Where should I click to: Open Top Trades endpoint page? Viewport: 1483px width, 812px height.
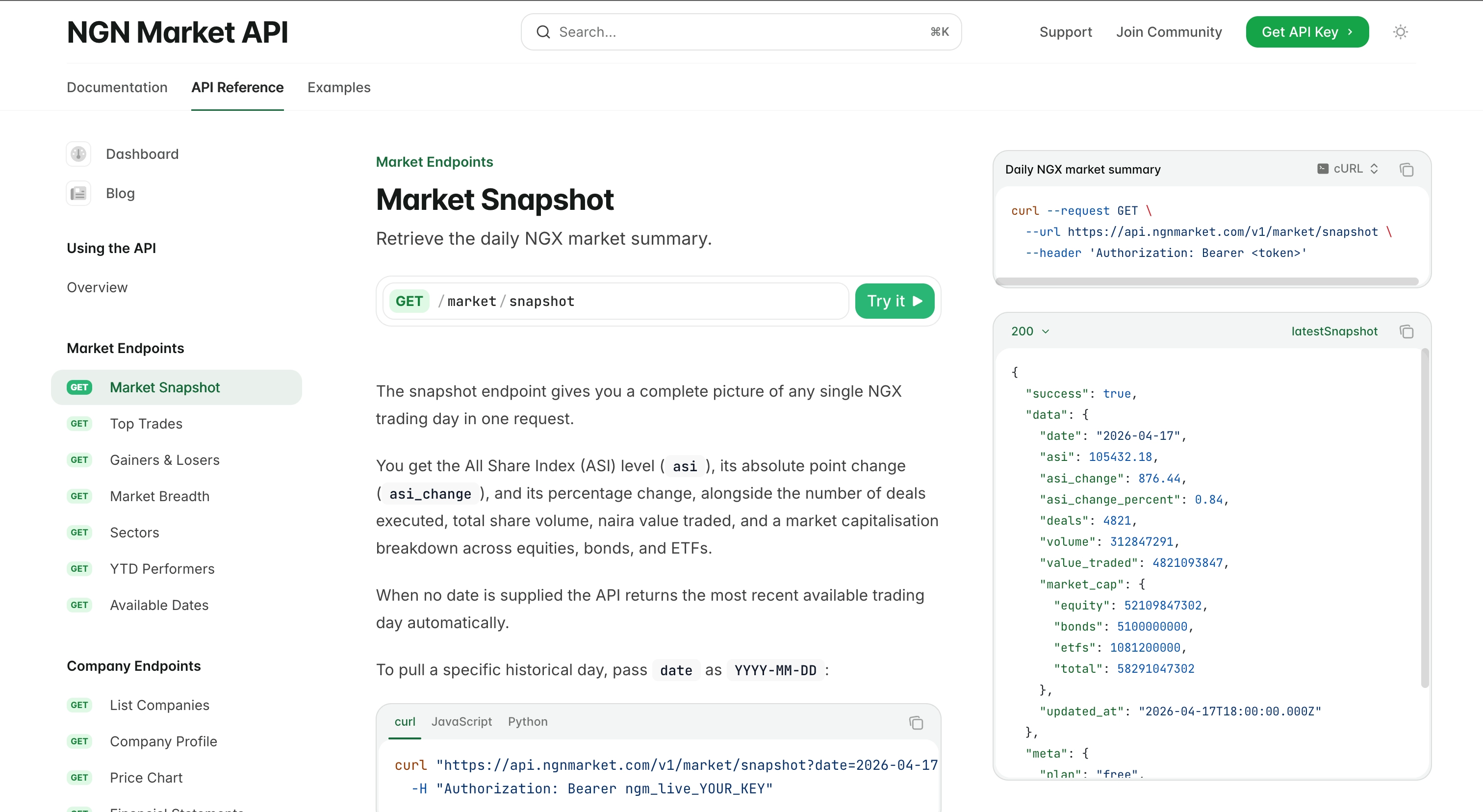click(x=146, y=424)
